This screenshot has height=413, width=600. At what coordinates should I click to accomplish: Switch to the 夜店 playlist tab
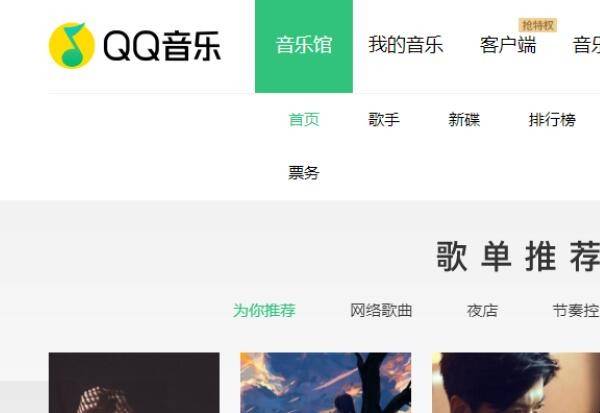482,310
